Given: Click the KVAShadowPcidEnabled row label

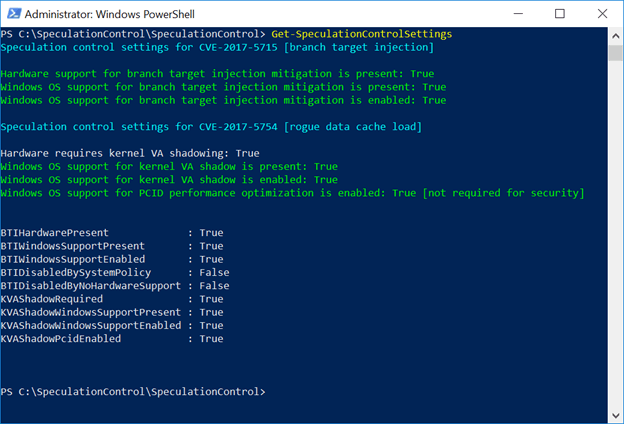Looking at the screenshot, I should point(61,339).
